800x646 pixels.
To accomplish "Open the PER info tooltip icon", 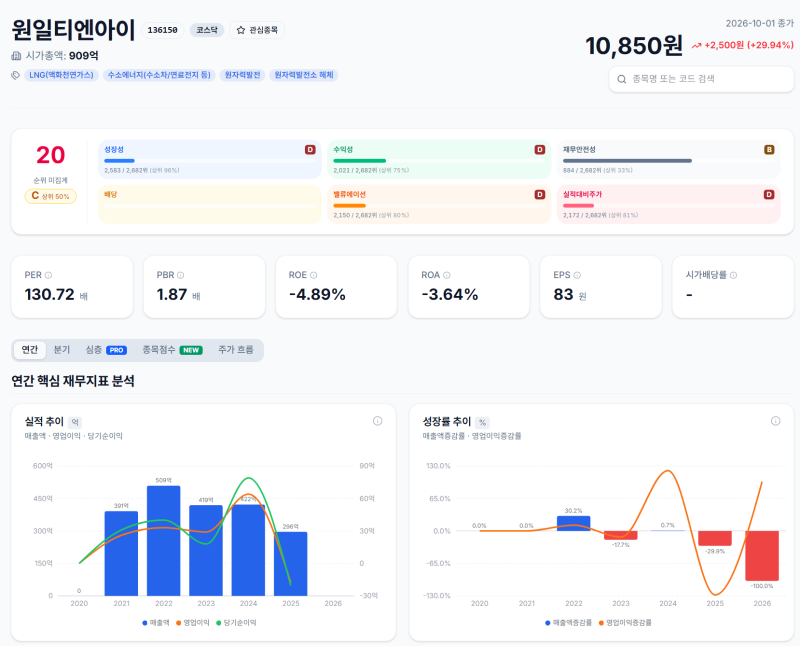I will point(48,275).
